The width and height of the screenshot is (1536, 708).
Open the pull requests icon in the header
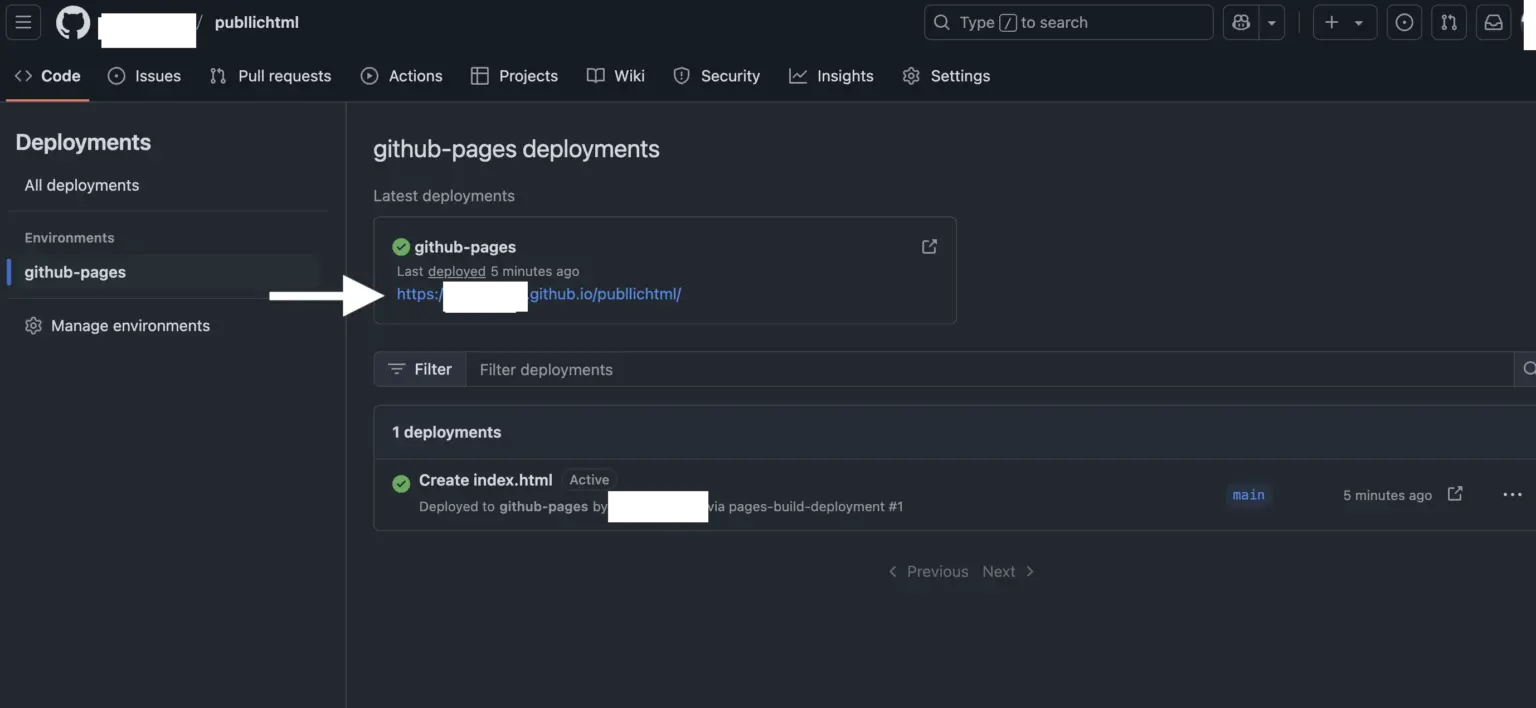[x=1448, y=22]
